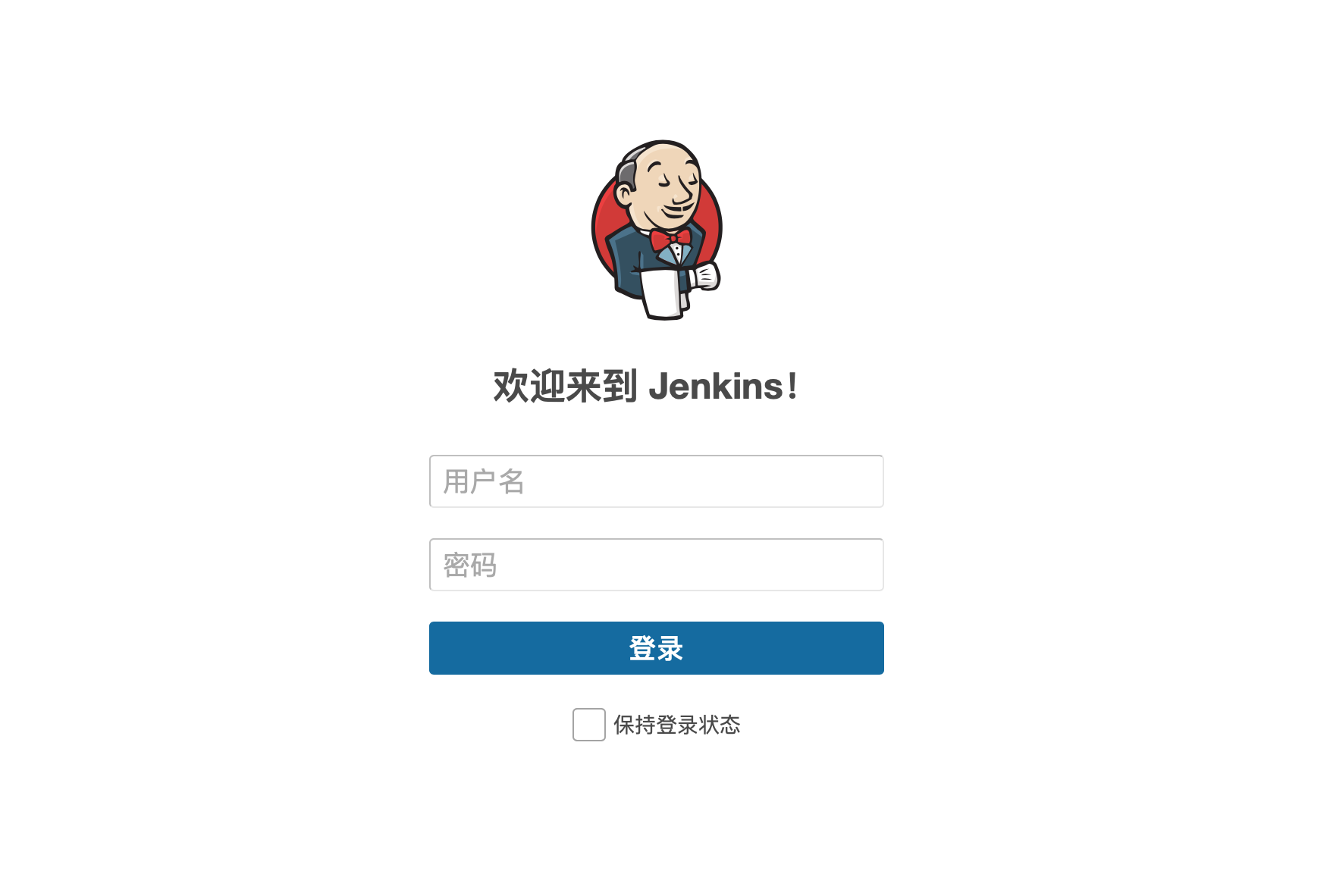Click the Jenkins butler logo

pos(657,230)
